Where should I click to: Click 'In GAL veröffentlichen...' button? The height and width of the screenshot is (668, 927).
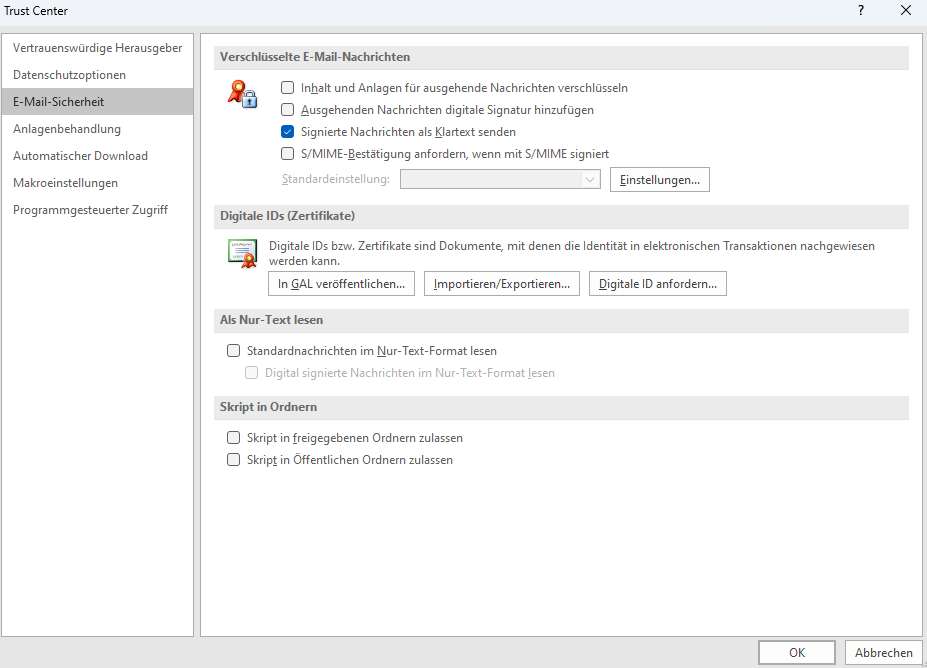click(342, 284)
